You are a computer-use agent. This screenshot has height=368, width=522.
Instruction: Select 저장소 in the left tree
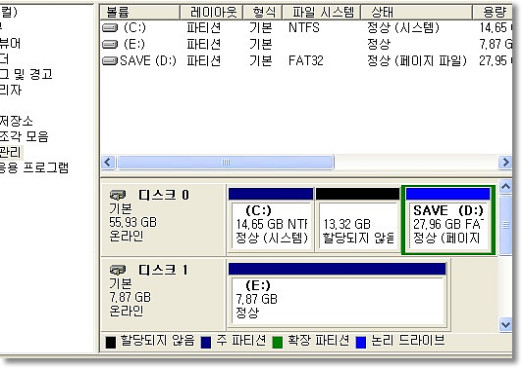click(x=16, y=121)
